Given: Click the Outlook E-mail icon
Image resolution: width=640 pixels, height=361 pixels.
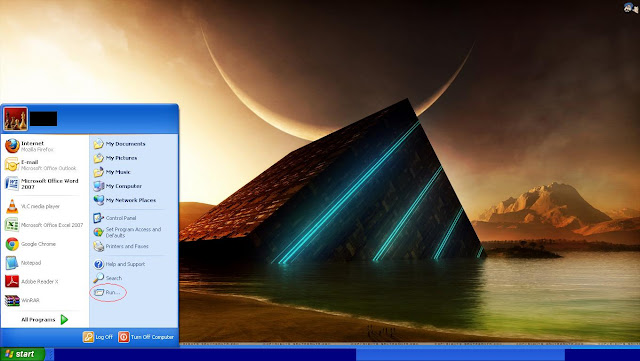Looking at the screenshot, I should click(12, 165).
